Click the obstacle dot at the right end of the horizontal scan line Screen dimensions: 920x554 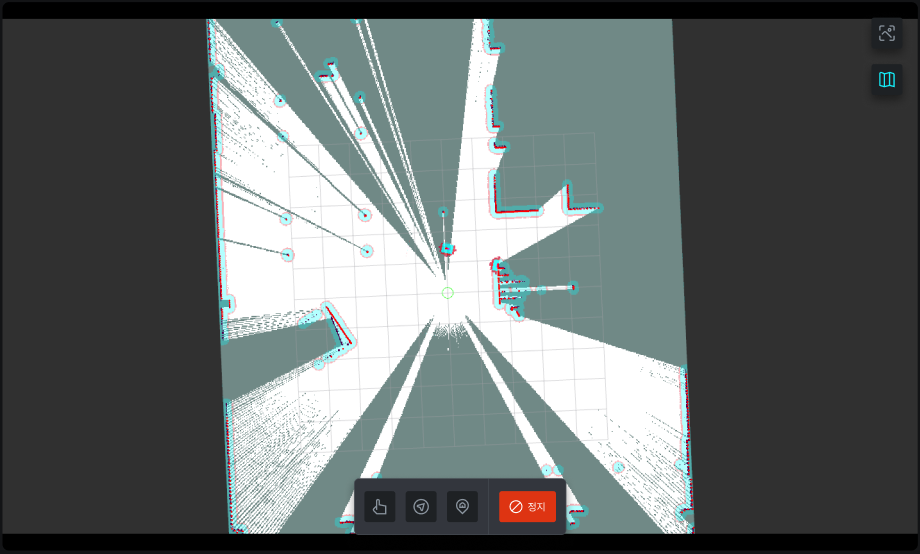coord(574,287)
